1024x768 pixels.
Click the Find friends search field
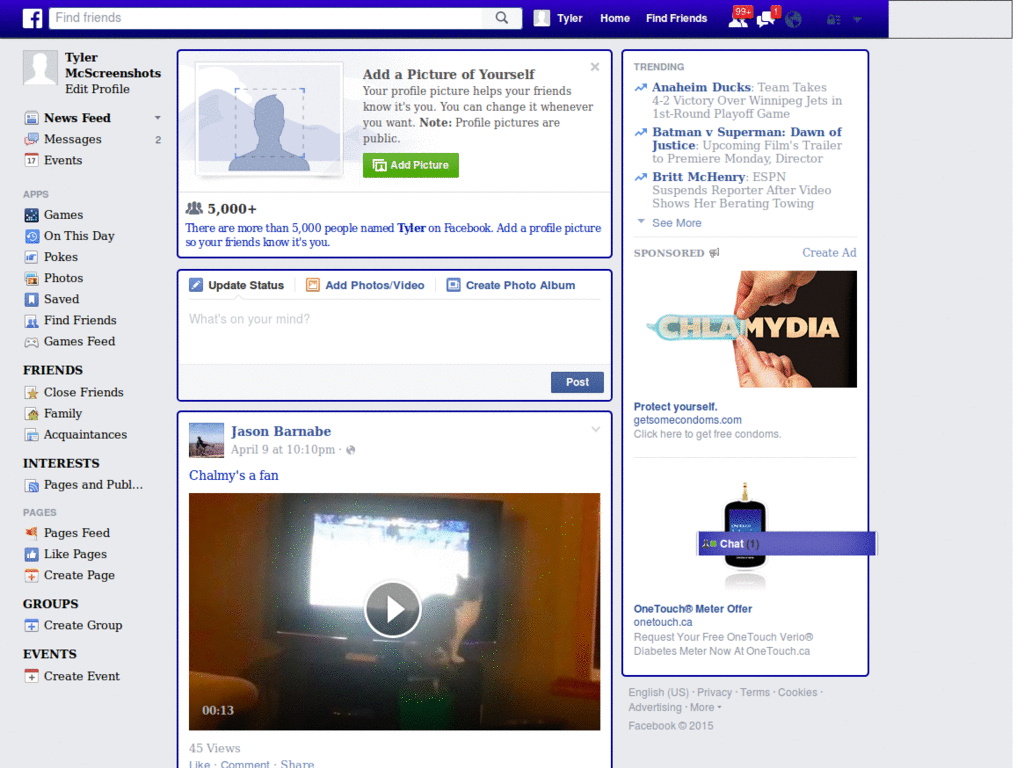[x=266, y=18]
